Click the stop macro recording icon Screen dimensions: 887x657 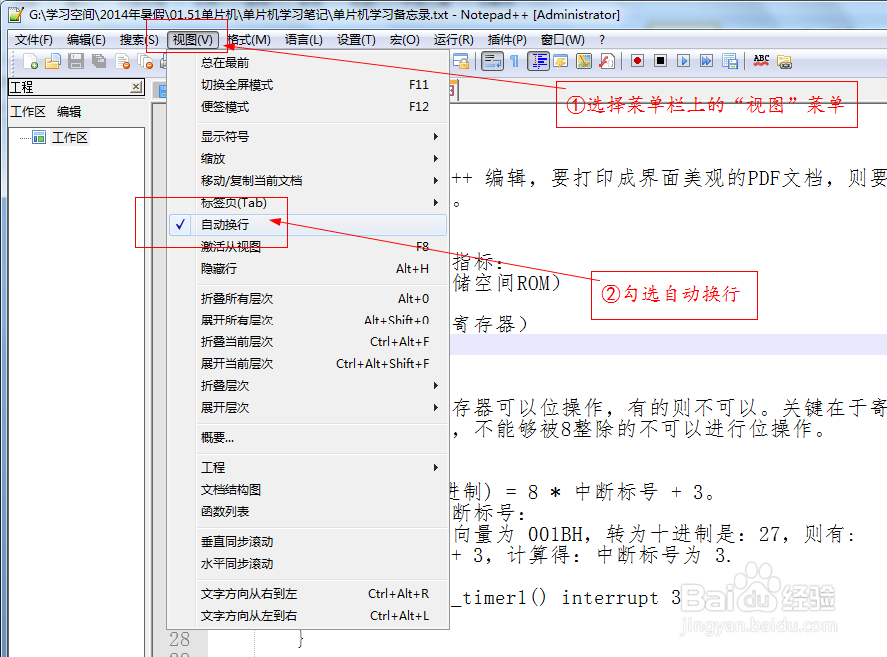(660, 60)
